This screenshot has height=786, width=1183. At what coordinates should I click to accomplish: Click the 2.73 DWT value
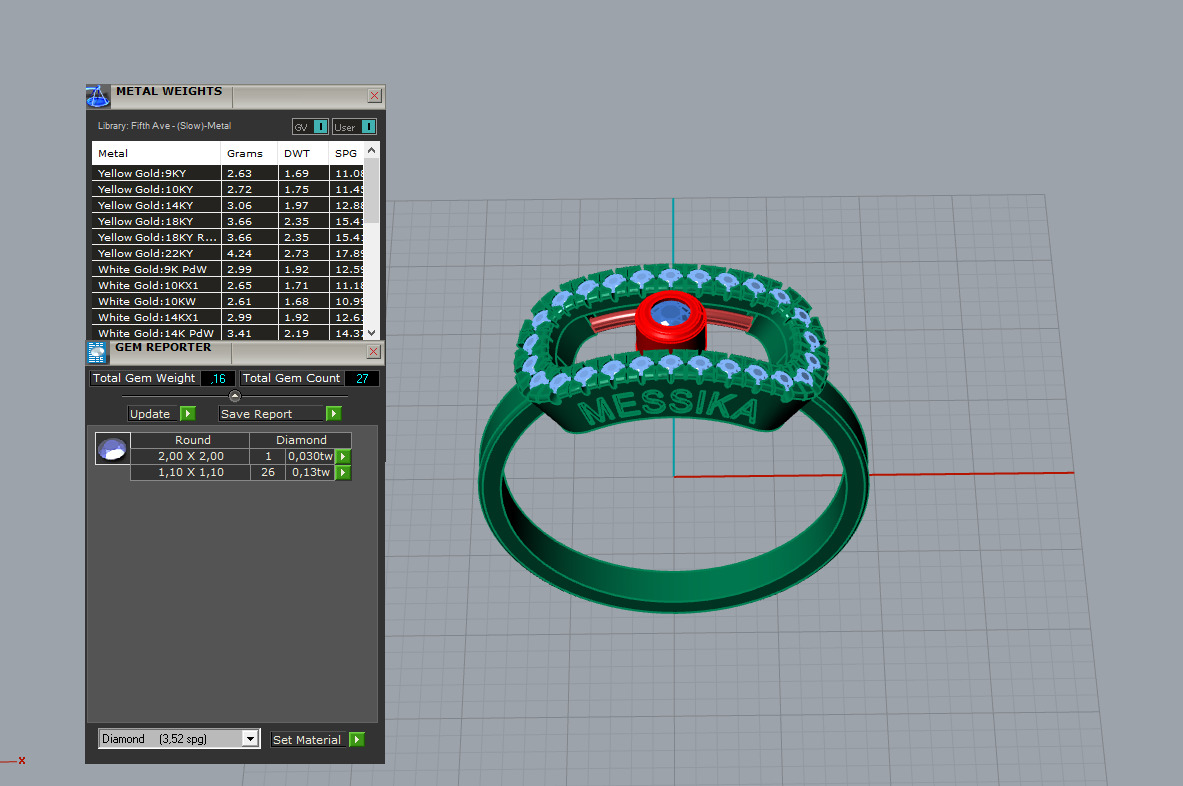point(297,253)
